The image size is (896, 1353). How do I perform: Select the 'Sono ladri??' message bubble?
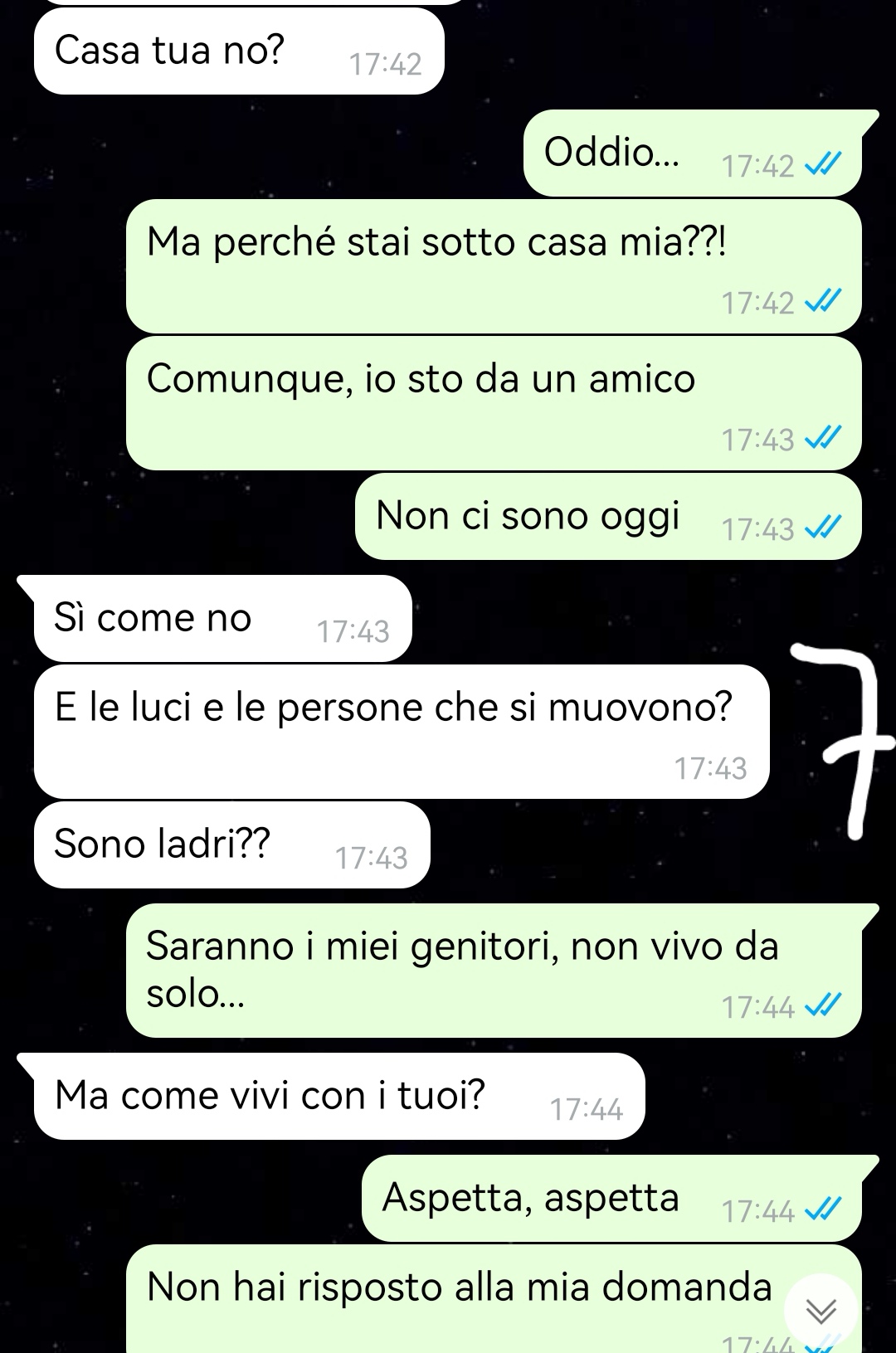(232, 844)
